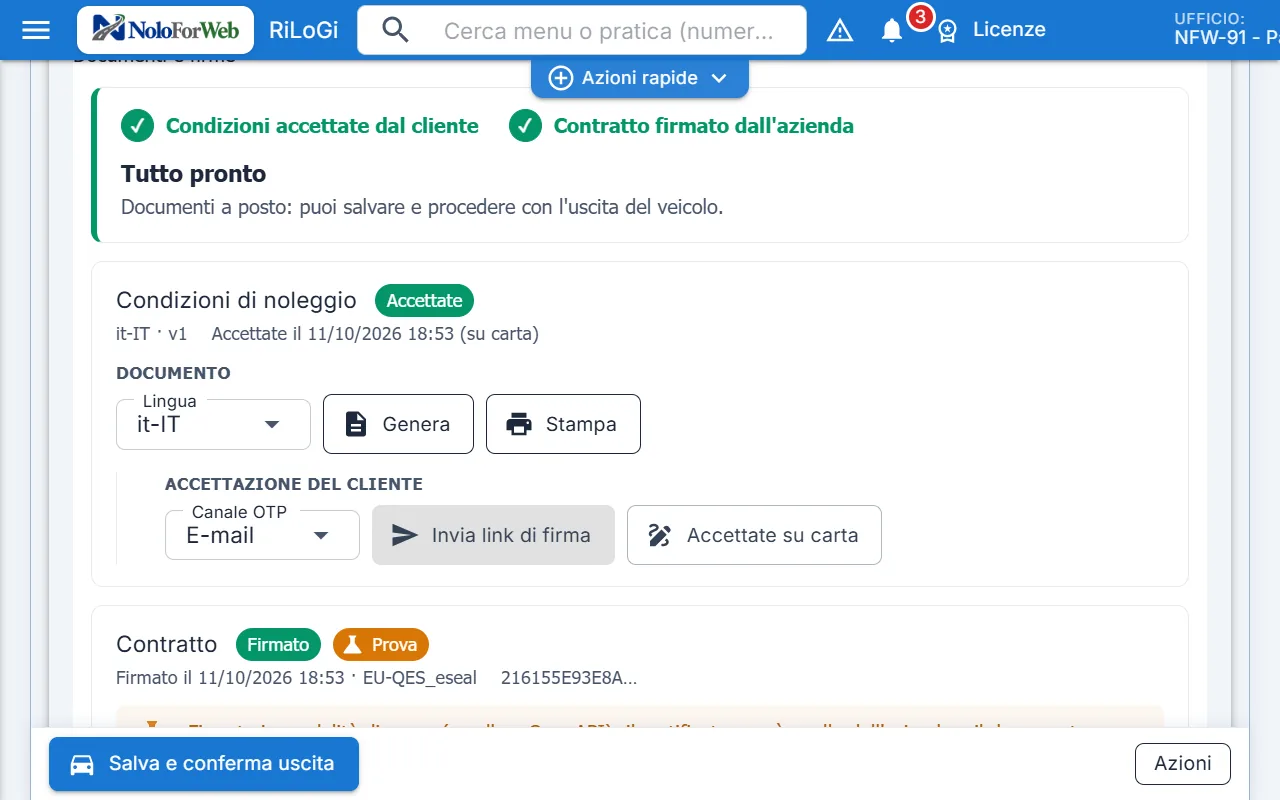The image size is (1280, 800).
Task: Click the pen signature icon
Action: pos(659,535)
